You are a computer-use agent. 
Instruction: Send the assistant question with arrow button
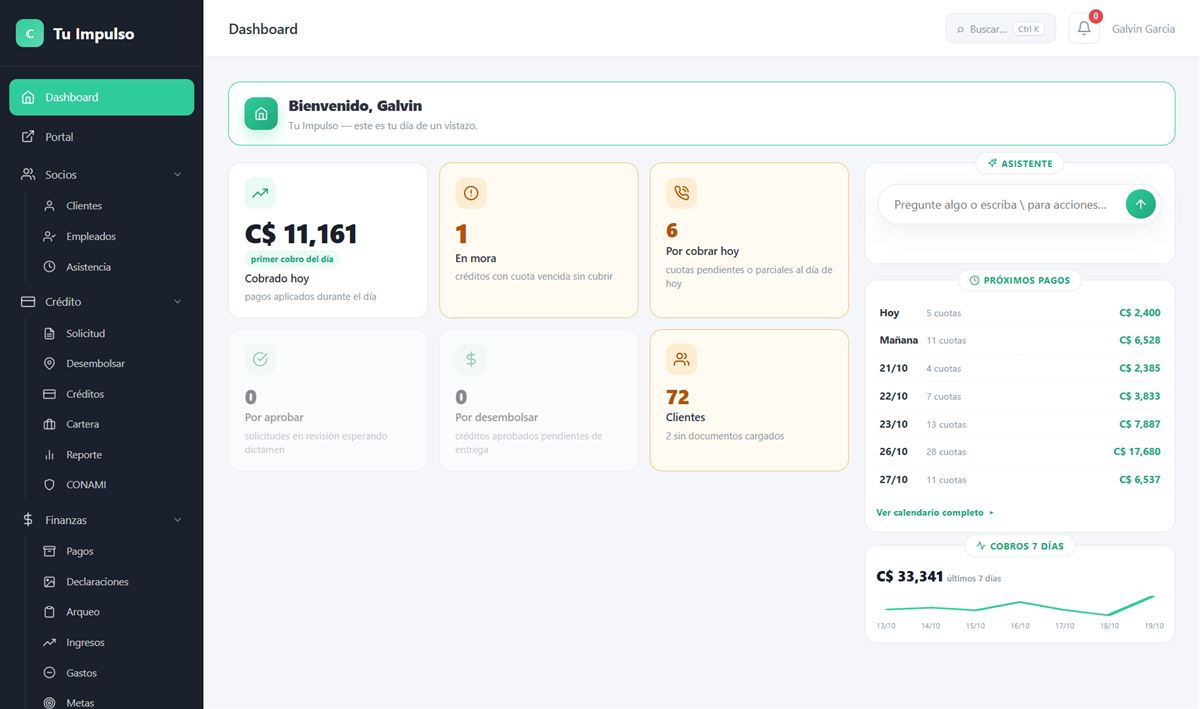point(1141,205)
